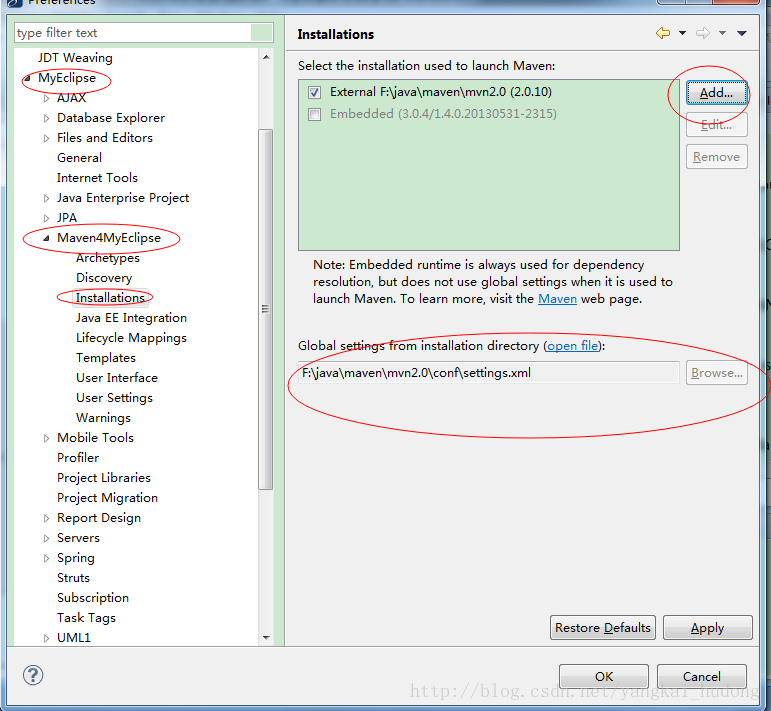Open the Archetypes preferences page
Viewport: 771px width, 711px height.
(x=108, y=258)
